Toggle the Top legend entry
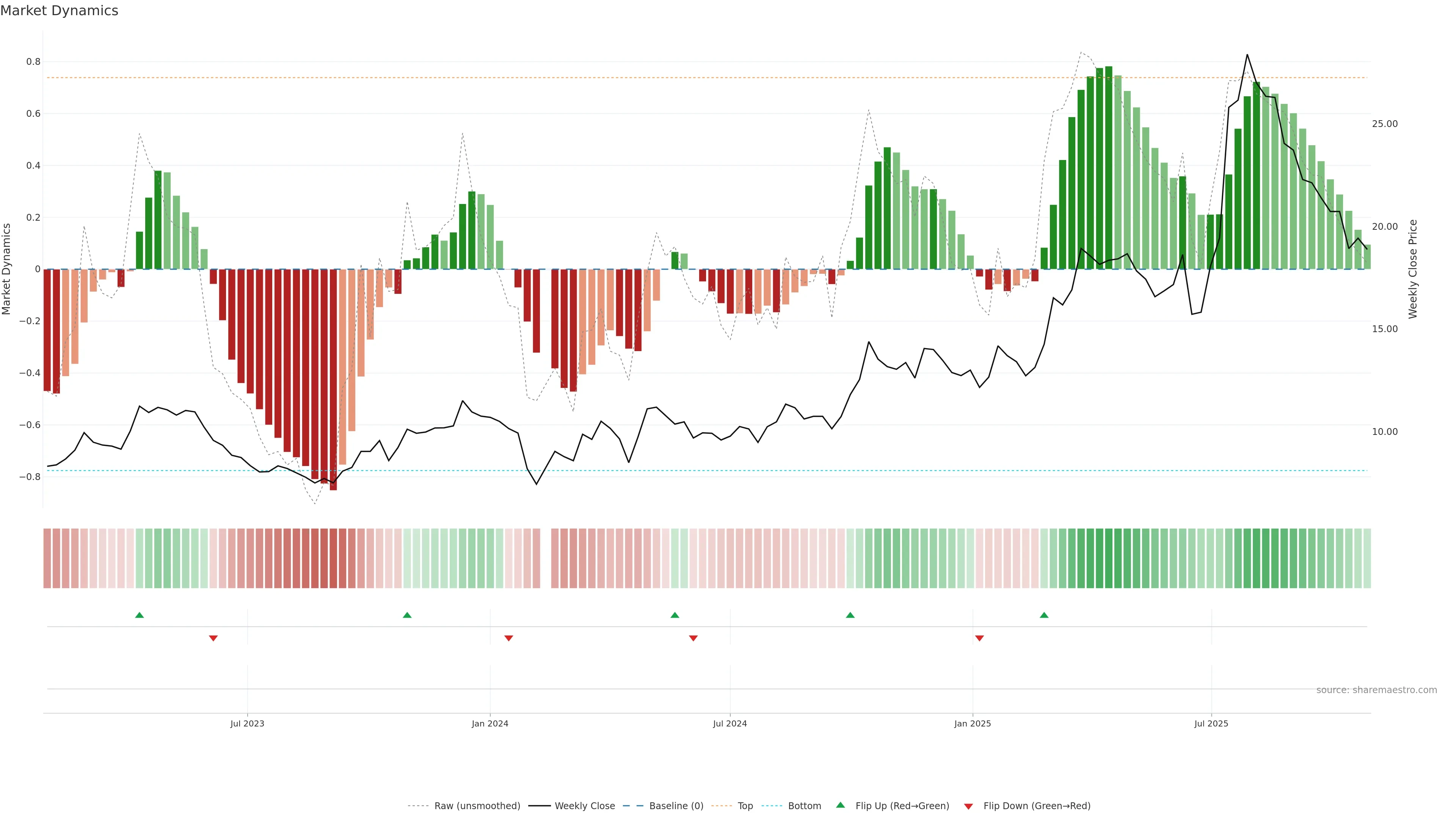1456x819 pixels. (745, 806)
